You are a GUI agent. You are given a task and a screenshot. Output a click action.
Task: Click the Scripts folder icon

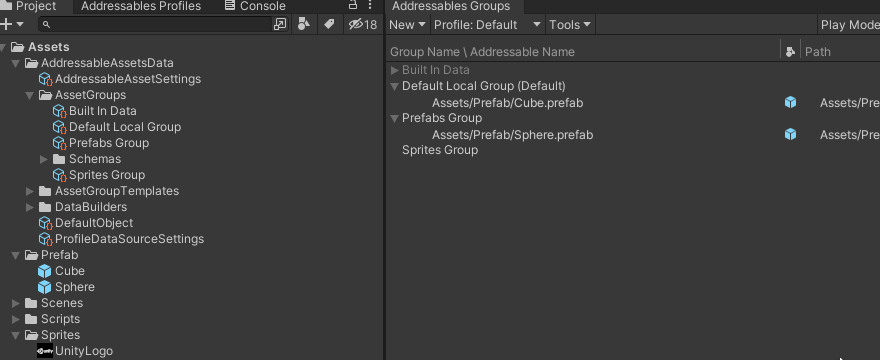click(31, 319)
